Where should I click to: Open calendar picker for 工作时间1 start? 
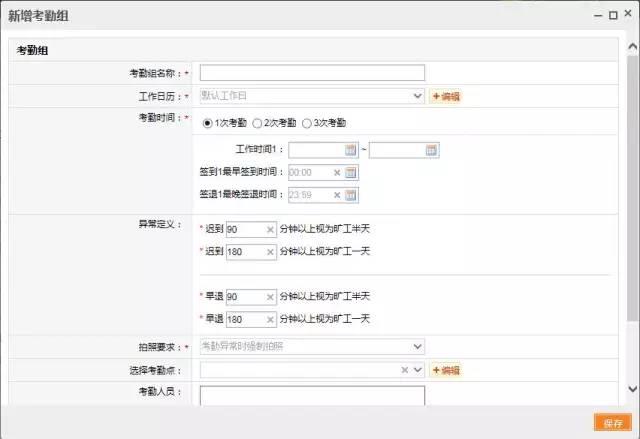[351, 150]
